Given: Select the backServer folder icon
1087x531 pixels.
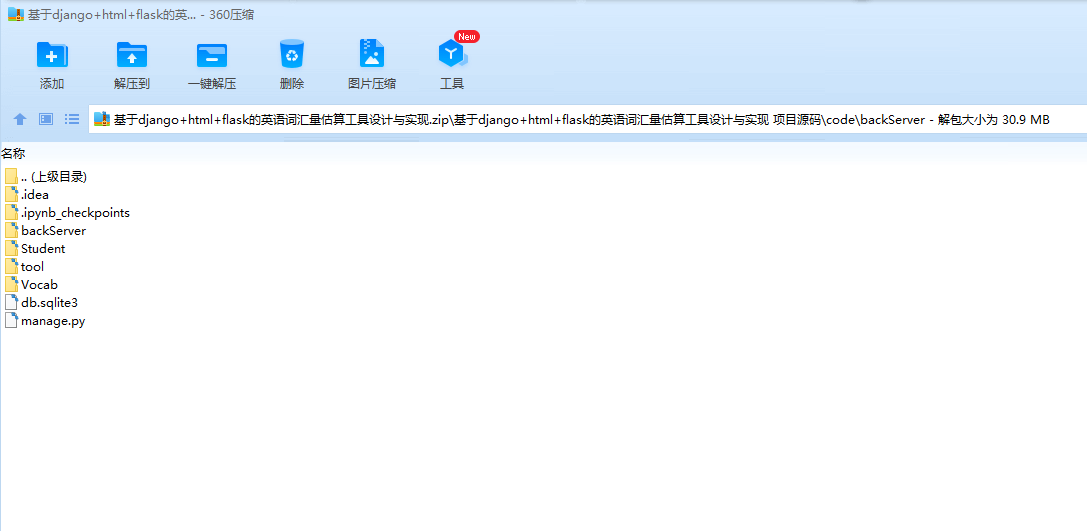Looking at the screenshot, I should click(x=11, y=230).
